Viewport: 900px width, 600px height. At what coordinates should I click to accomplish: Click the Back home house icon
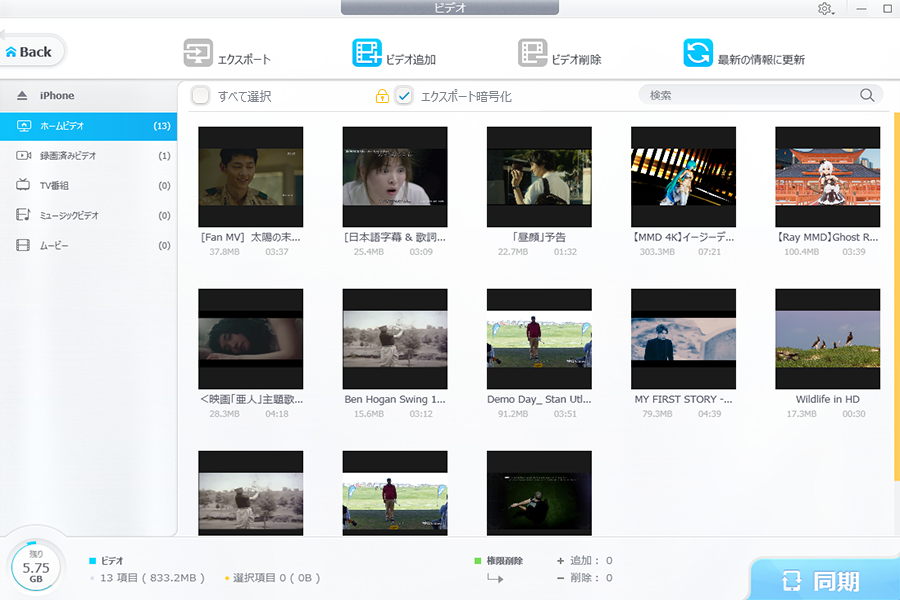10,52
